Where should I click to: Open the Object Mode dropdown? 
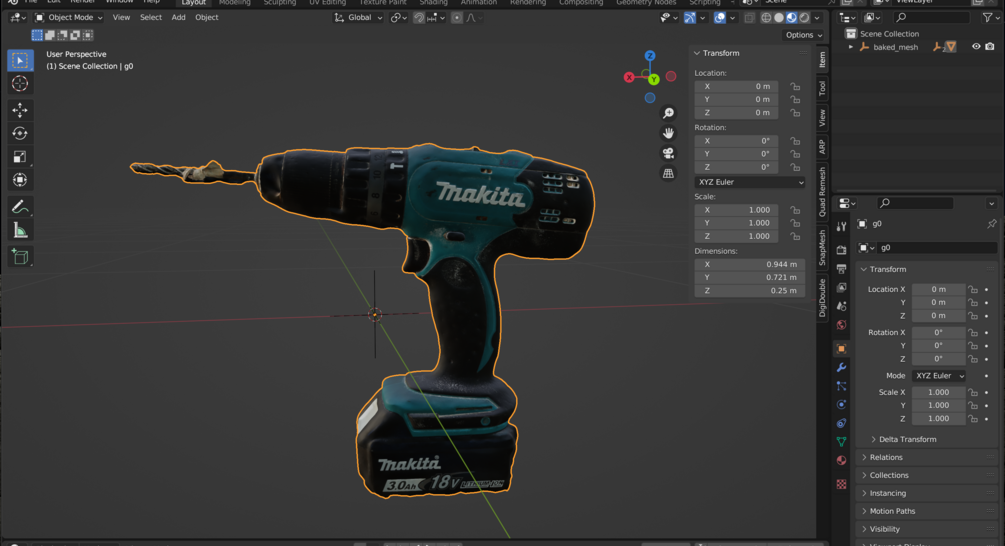(x=69, y=18)
